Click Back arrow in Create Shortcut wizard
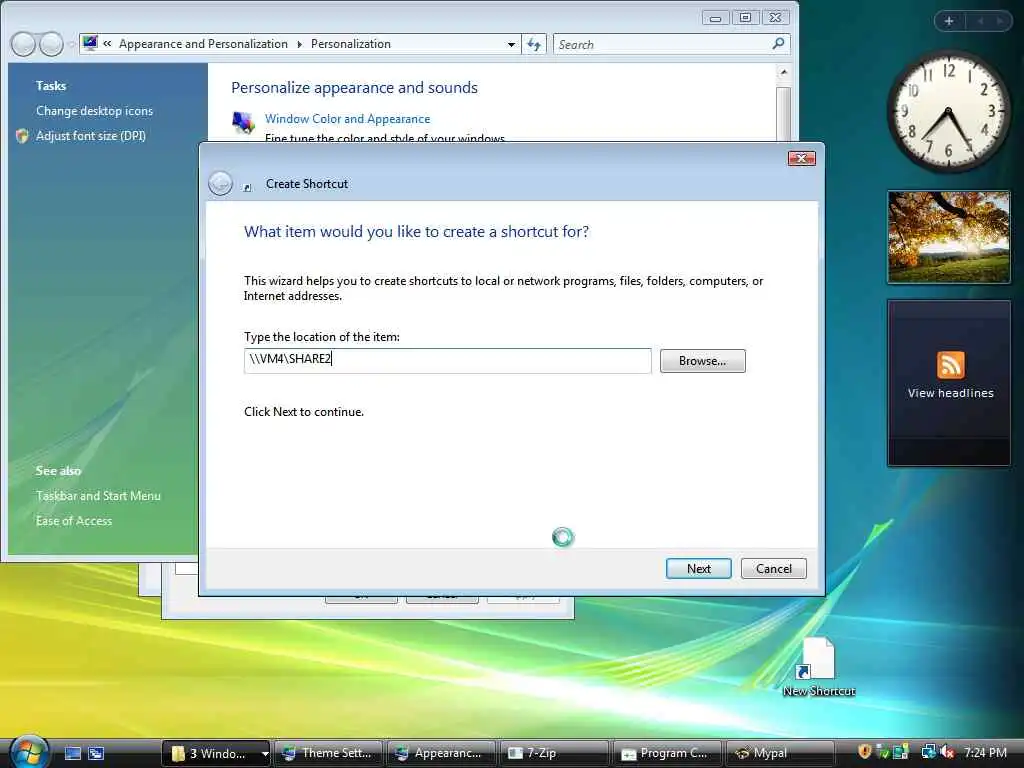The width and height of the screenshot is (1024, 768). 220,184
